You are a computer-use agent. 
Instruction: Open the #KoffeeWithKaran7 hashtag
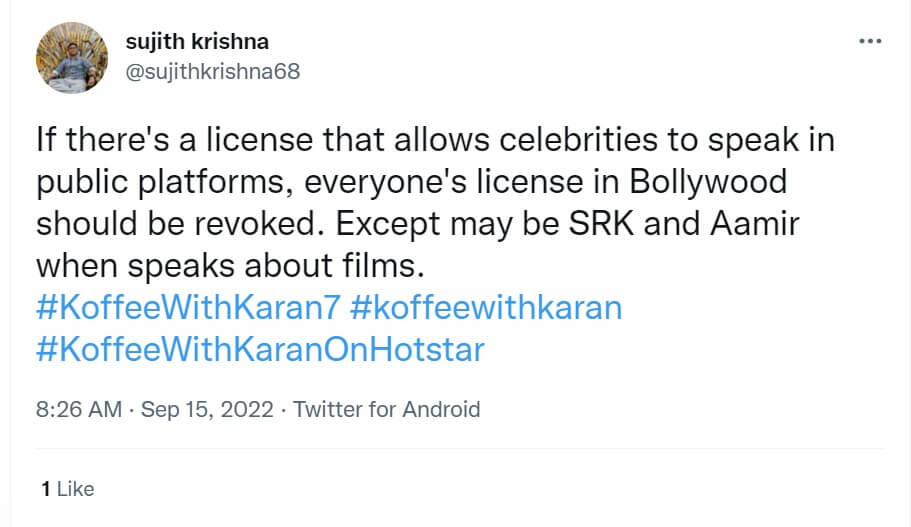[x=173, y=306]
